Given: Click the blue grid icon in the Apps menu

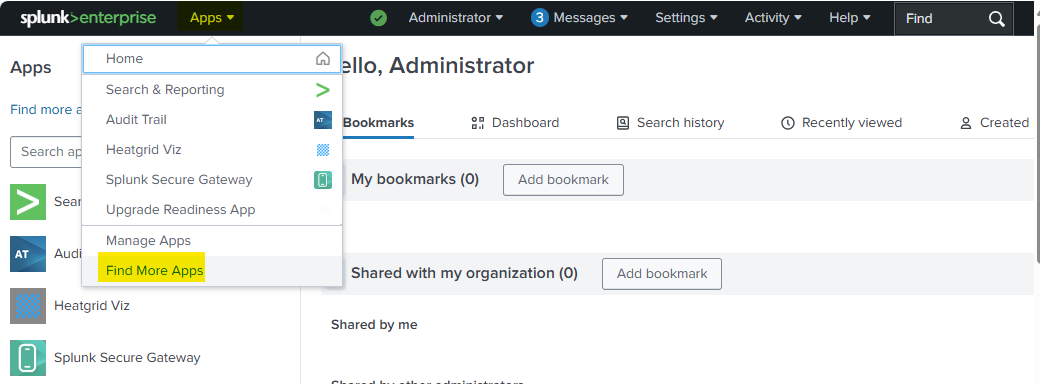Looking at the screenshot, I should (x=323, y=150).
